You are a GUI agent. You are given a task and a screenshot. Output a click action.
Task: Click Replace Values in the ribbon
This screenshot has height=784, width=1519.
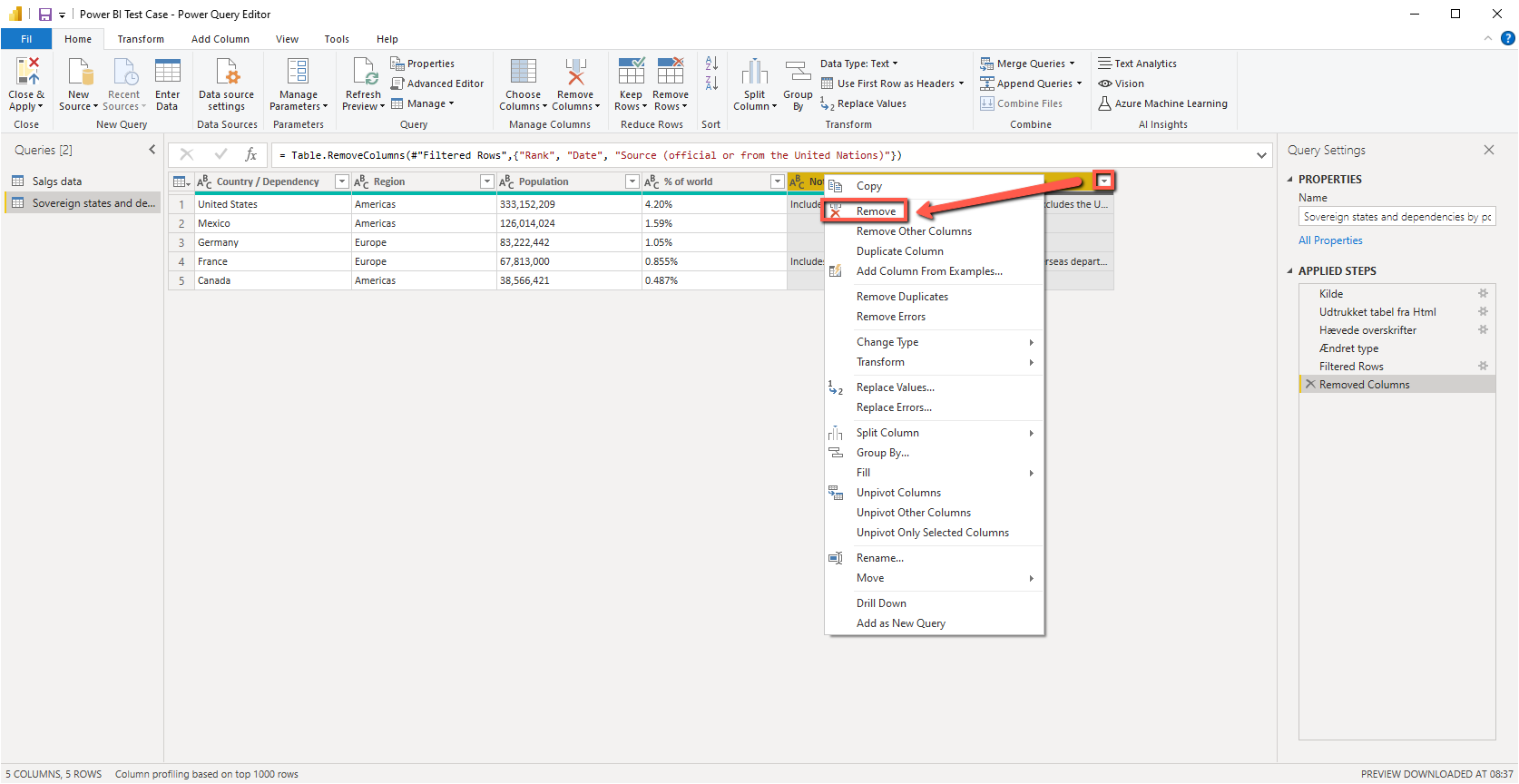864,103
